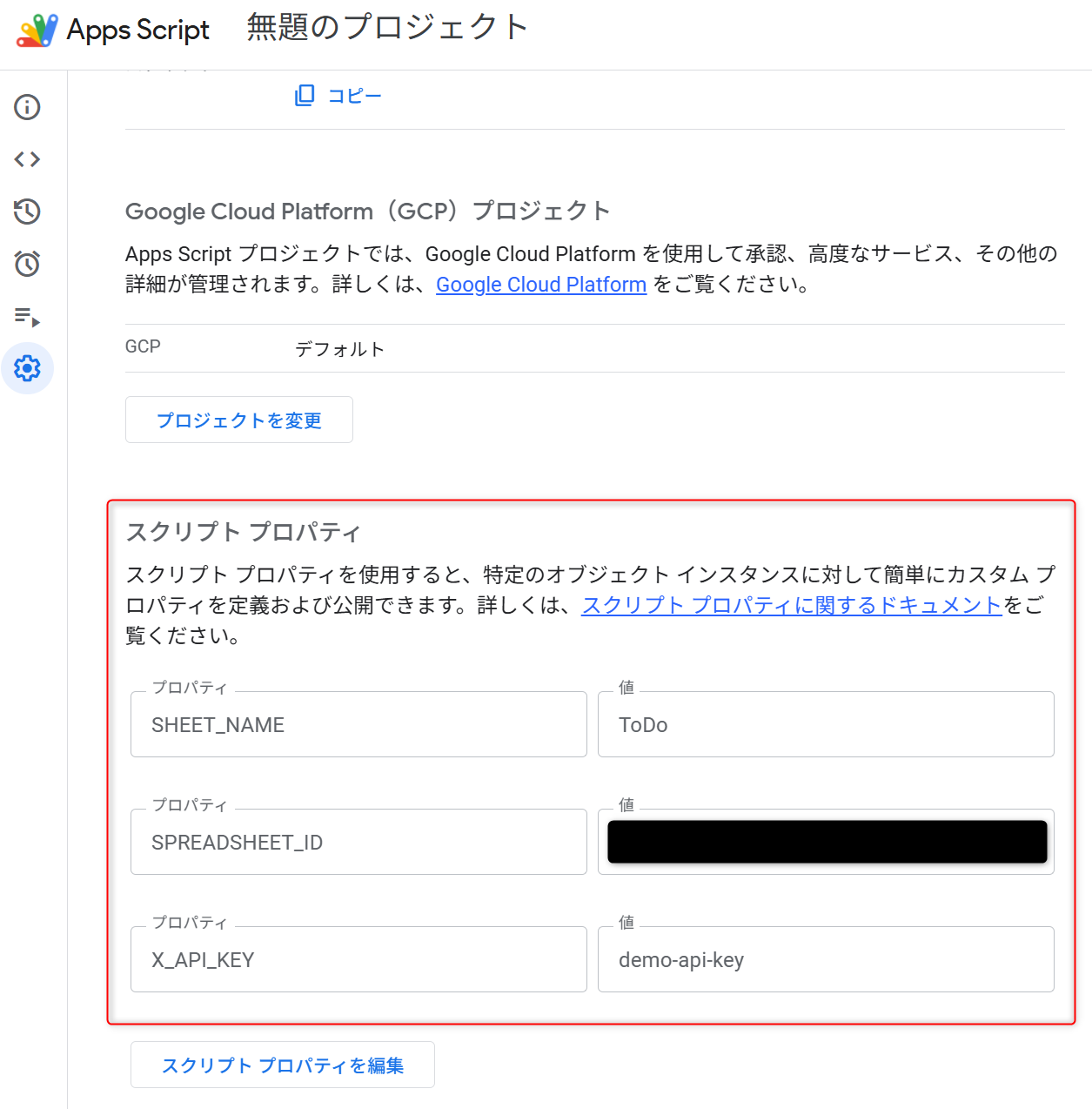Select the SHEET_NAME property field
The width and height of the screenshot is (1092, 1109).
[358, 724]
